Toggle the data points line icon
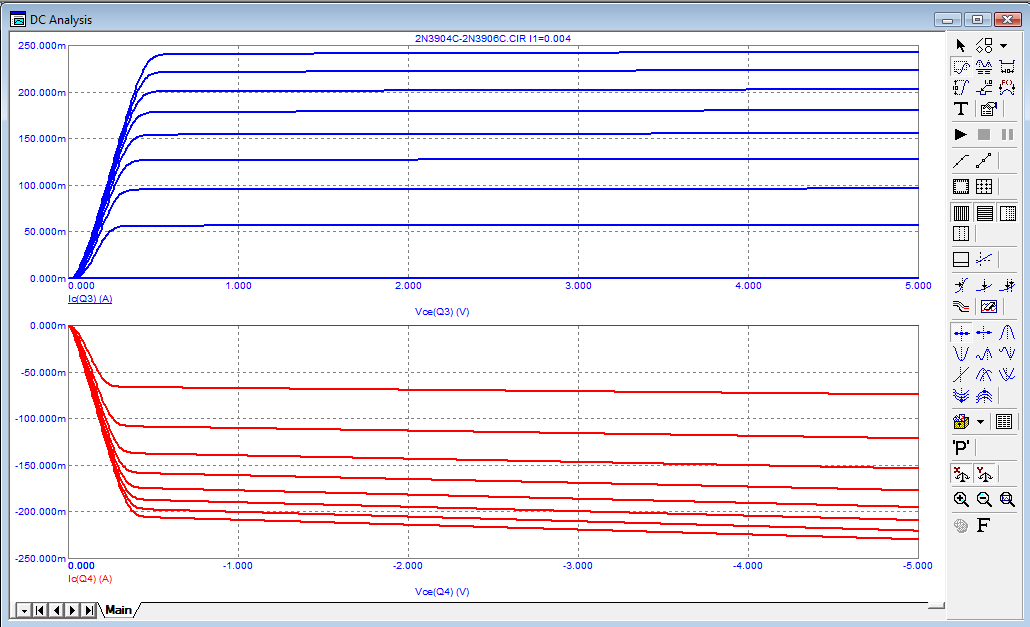Viewport: 1030px width, 627px height. pyautogui.click(x=961, y=161)
